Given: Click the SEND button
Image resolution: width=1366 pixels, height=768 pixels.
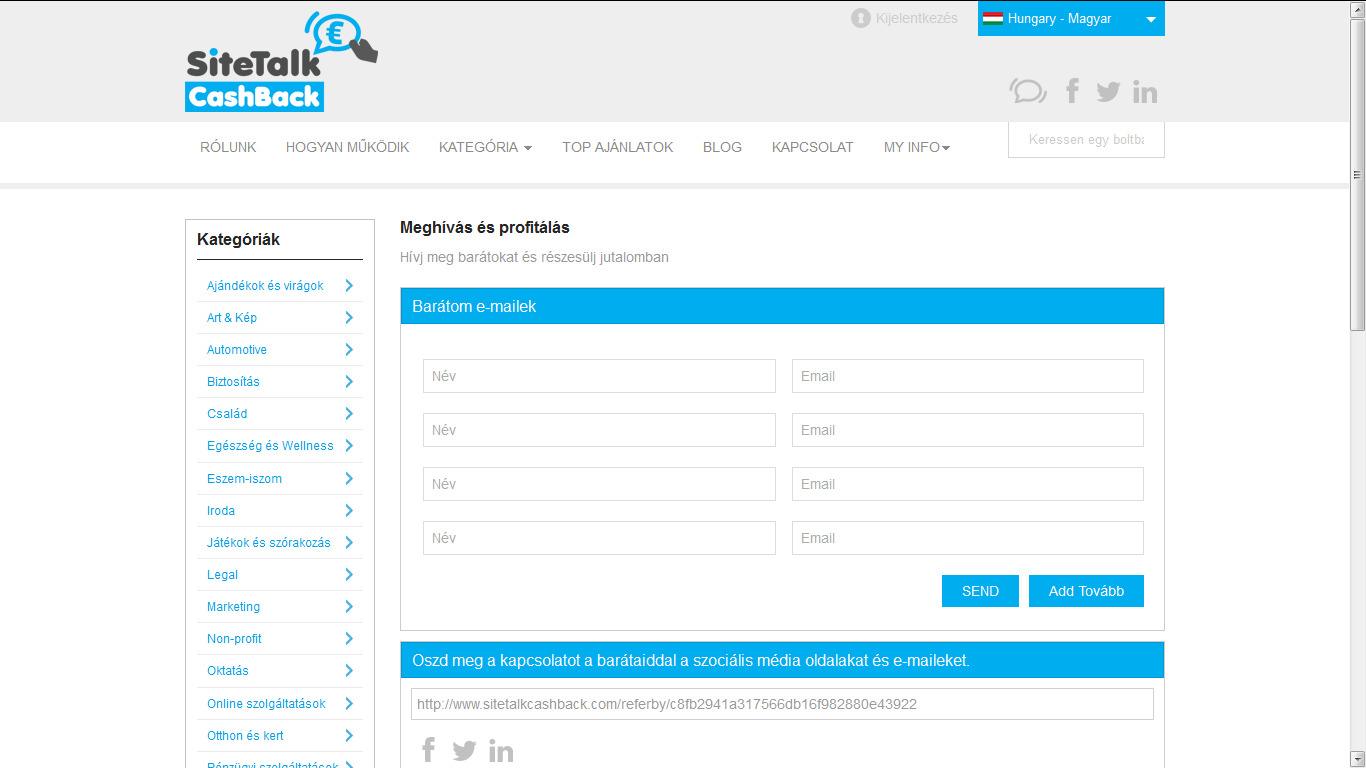Looking at the screenshot, I should click(980, 591).
